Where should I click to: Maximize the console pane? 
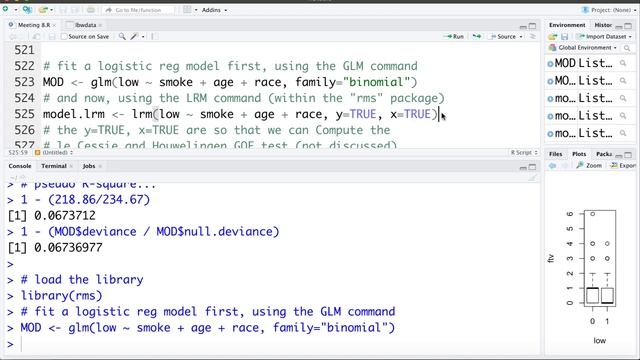[532, 167]
